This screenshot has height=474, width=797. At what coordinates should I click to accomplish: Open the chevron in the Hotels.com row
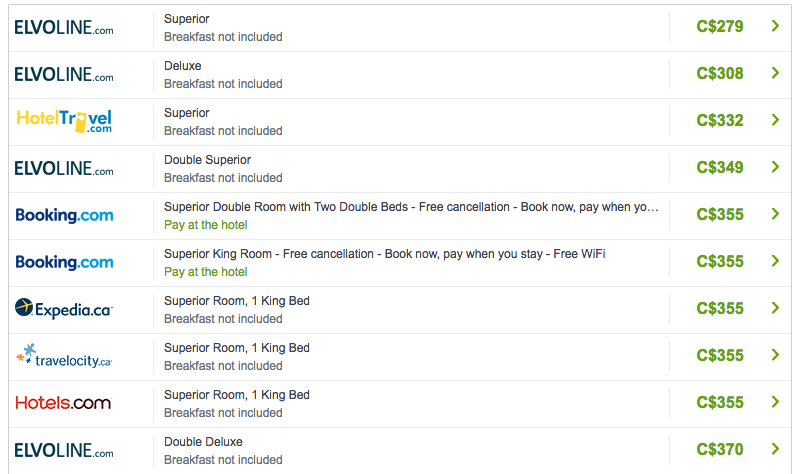point(775,402)
